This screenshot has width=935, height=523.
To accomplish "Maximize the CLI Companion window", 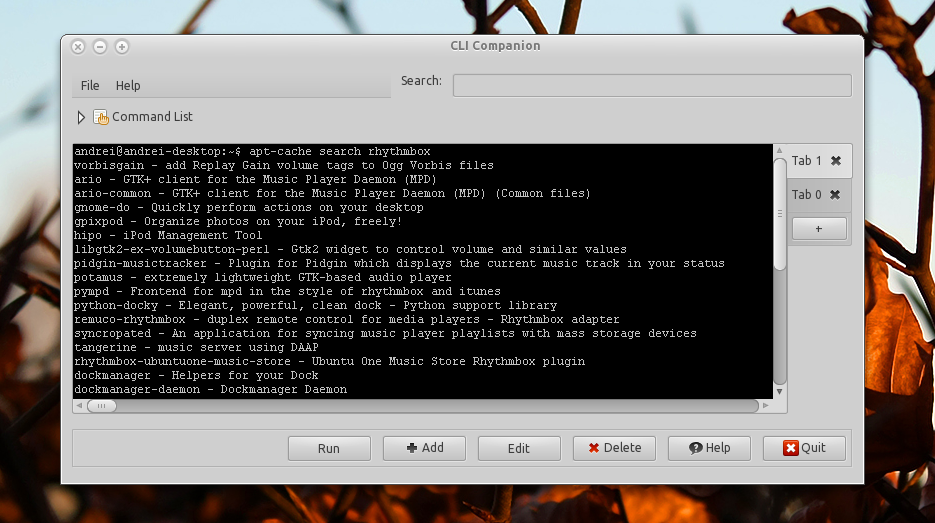I will coord(122,47).
